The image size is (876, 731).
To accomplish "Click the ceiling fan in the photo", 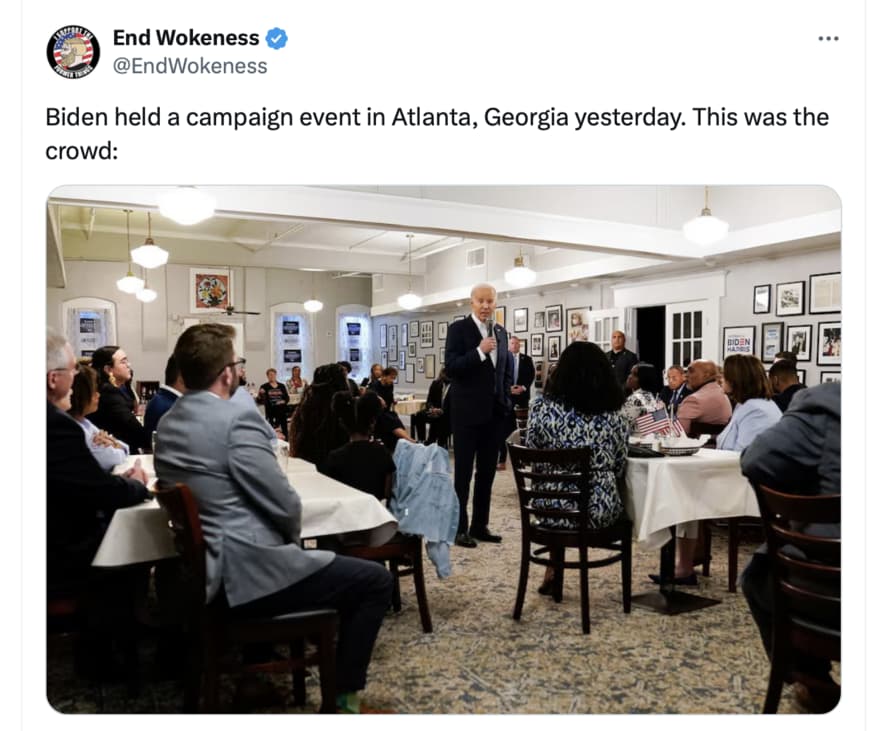I will 229,310.
